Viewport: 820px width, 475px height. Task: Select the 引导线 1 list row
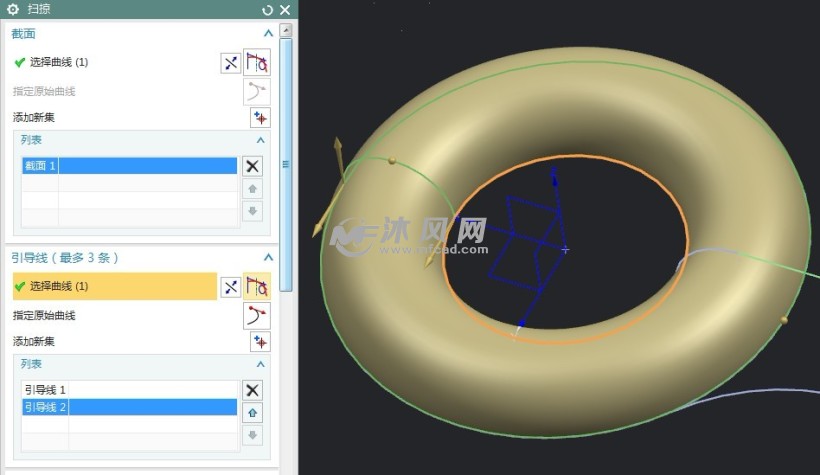[x=129, y=390]
